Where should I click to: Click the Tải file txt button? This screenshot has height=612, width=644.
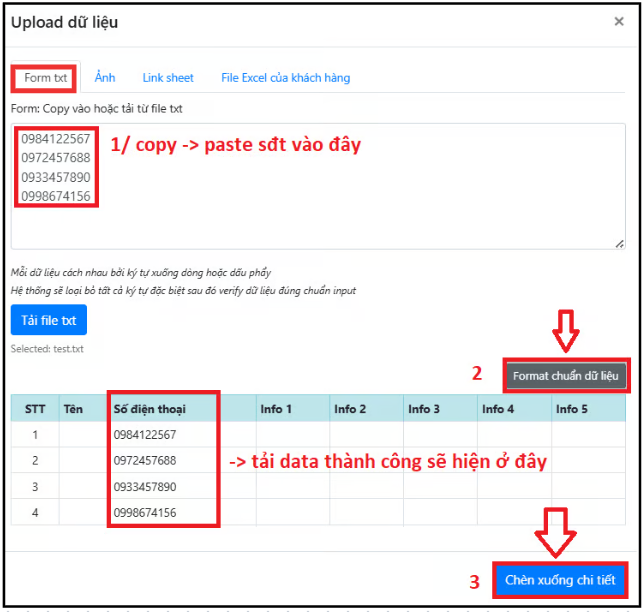pos(49,320)
